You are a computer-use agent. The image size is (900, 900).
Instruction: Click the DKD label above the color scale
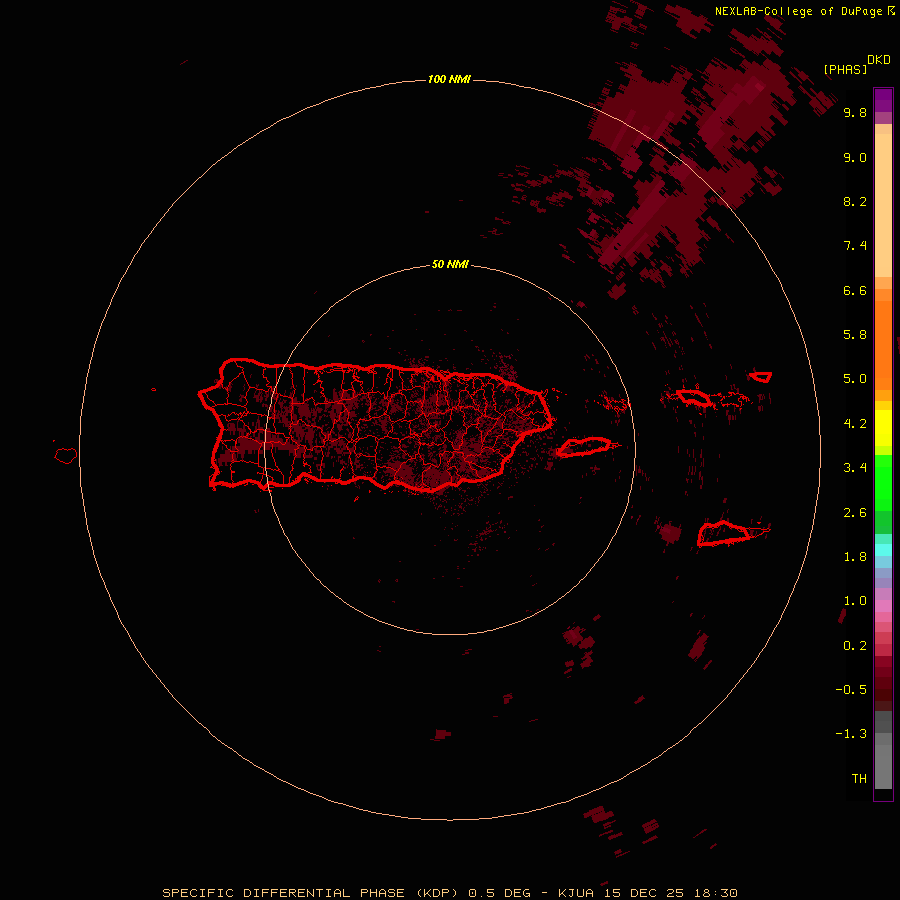click(x=878, y=60)
